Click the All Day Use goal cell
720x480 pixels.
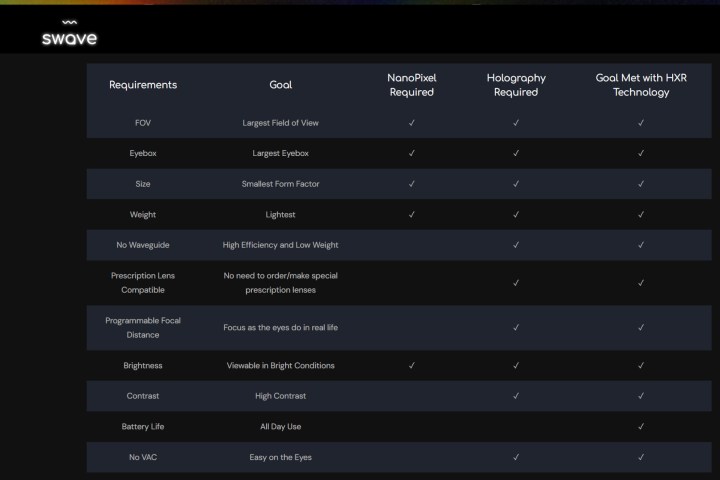click(281, 427)
